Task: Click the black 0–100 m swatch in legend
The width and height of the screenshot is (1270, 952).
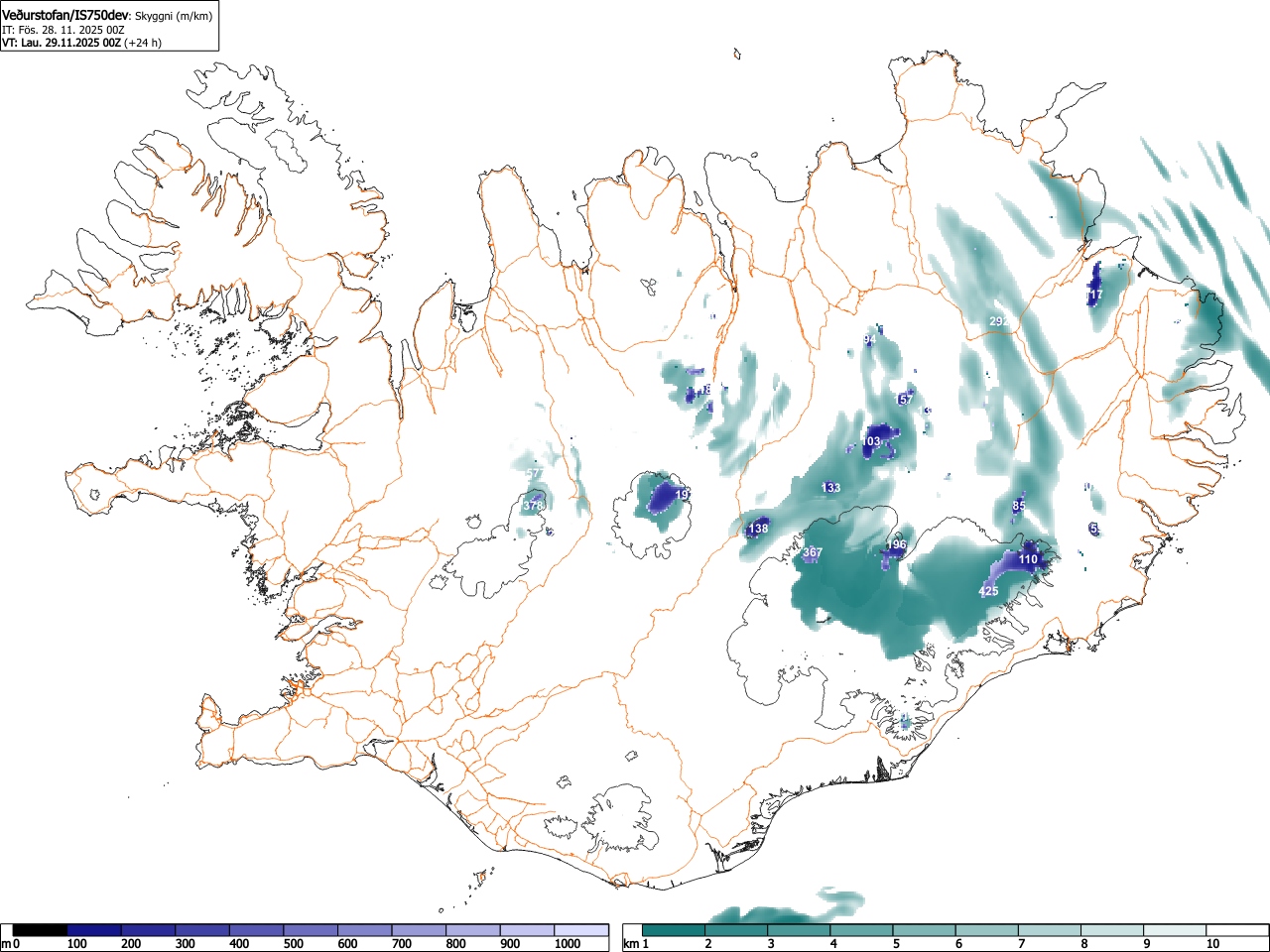Action: click(x=41, y=930)
